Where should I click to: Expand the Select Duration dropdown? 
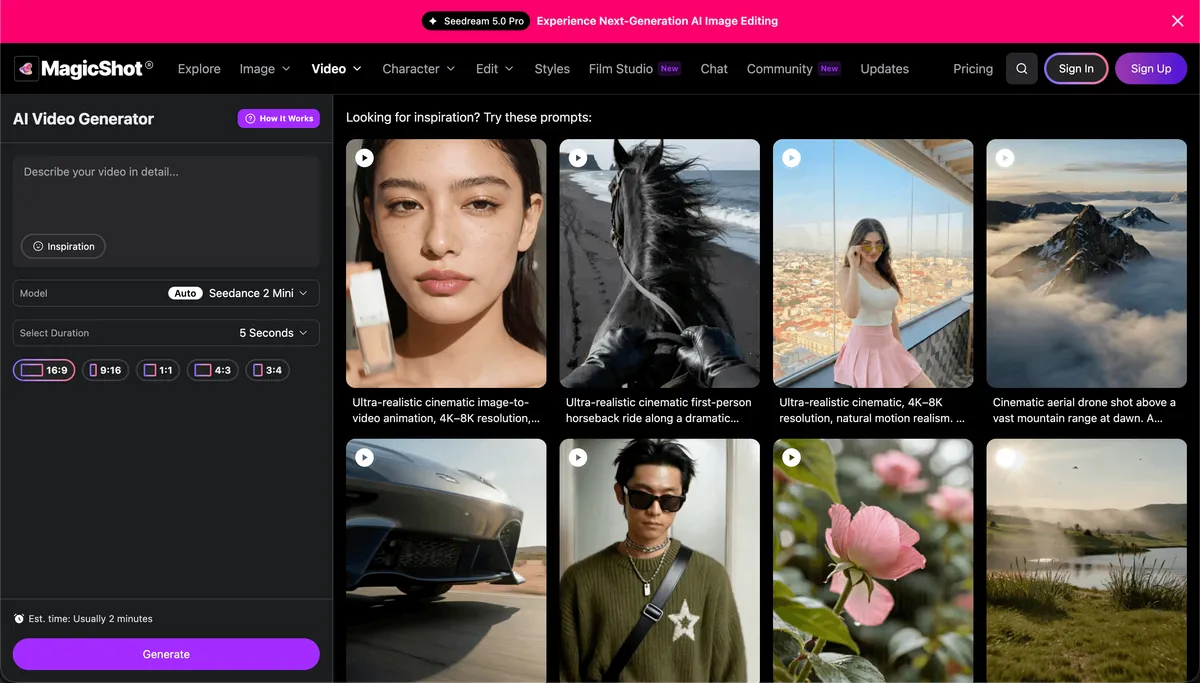(x=166, y=333)
